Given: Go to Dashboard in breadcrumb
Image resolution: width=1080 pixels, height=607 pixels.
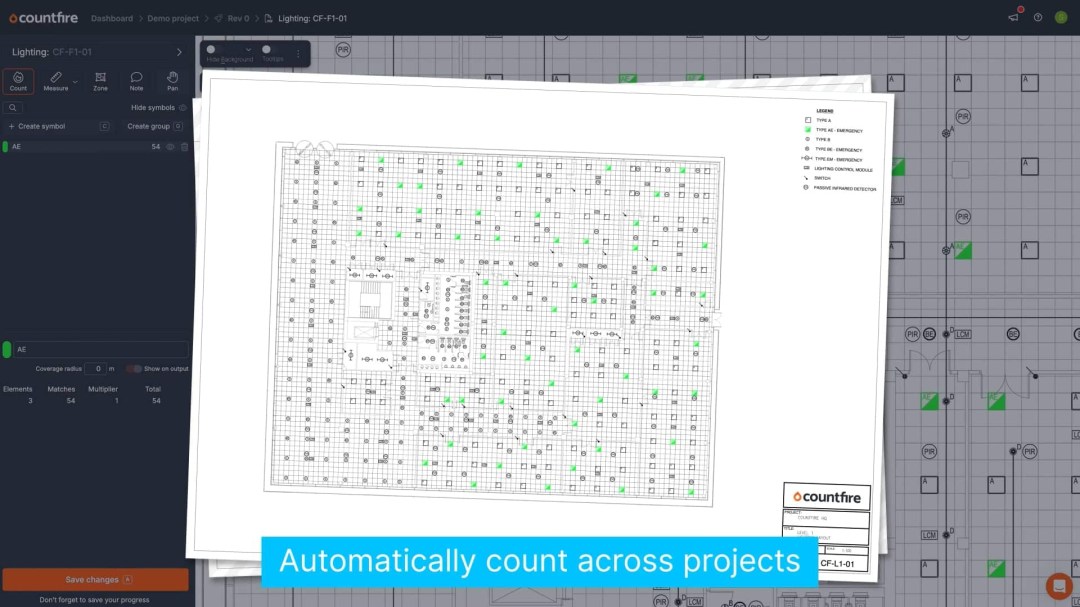Looking at the screenshot, I should click(x=112, y=19).
